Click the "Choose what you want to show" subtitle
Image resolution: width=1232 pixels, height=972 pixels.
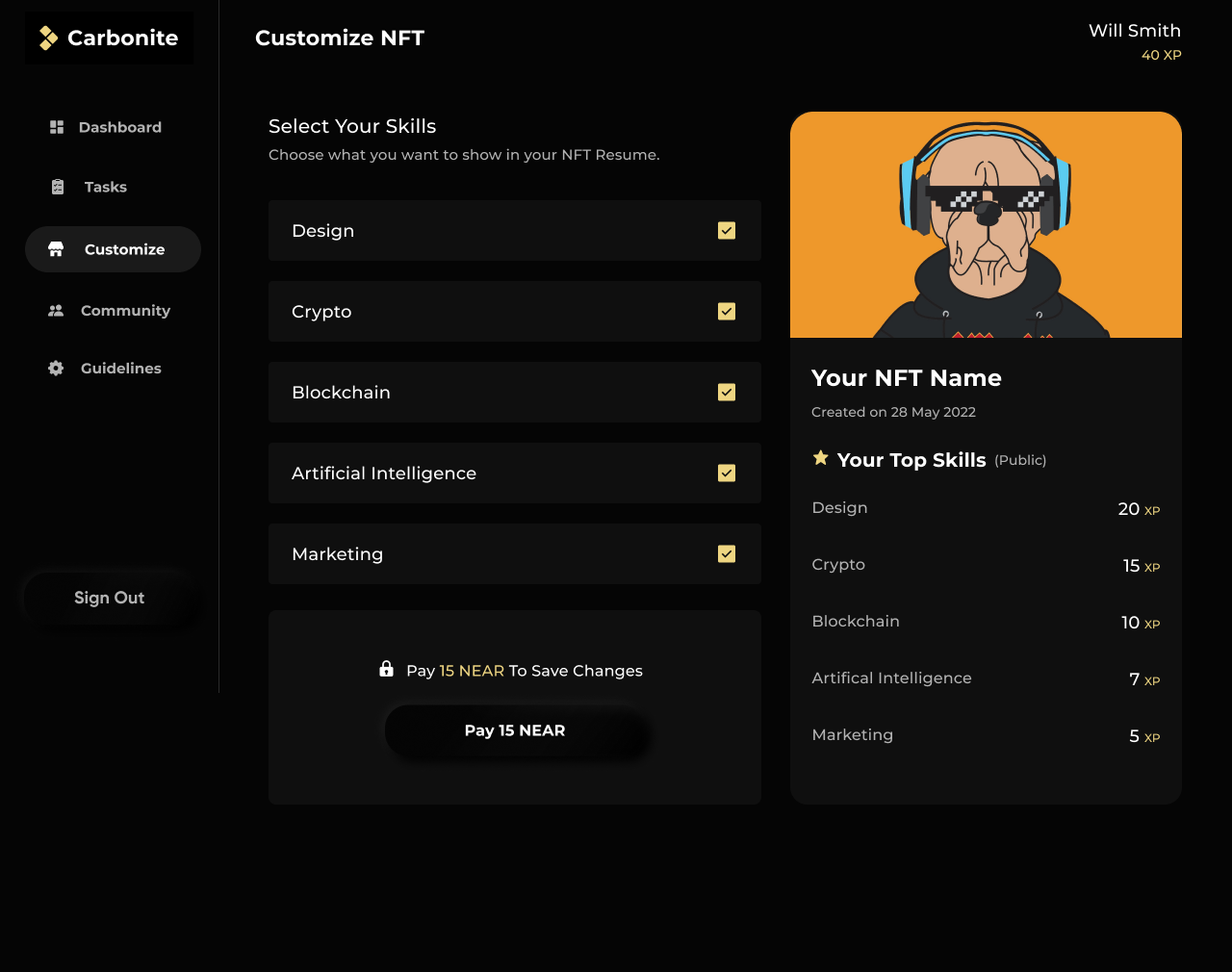point(464,155)
